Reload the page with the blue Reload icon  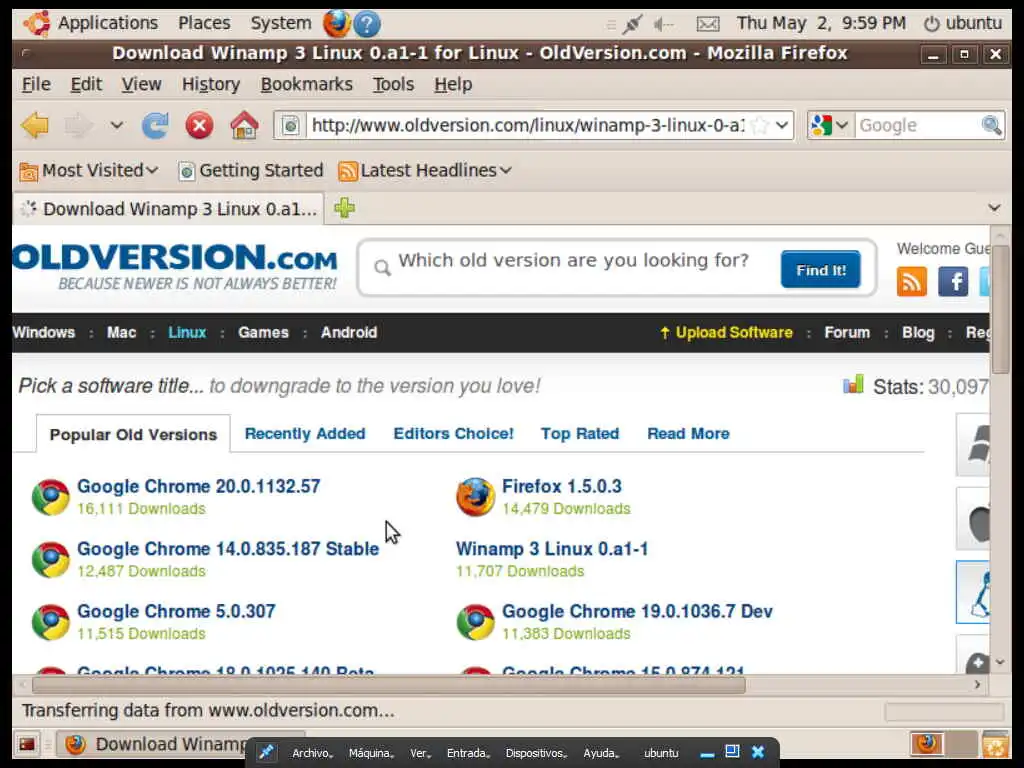point(155,125)
